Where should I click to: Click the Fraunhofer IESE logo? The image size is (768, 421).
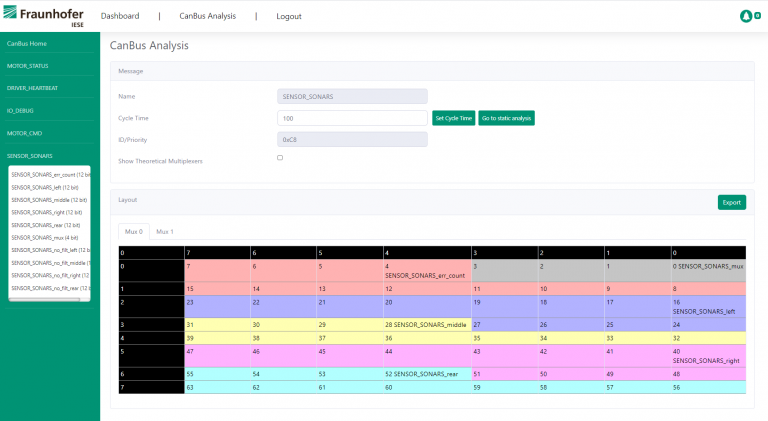coord(44,16)
